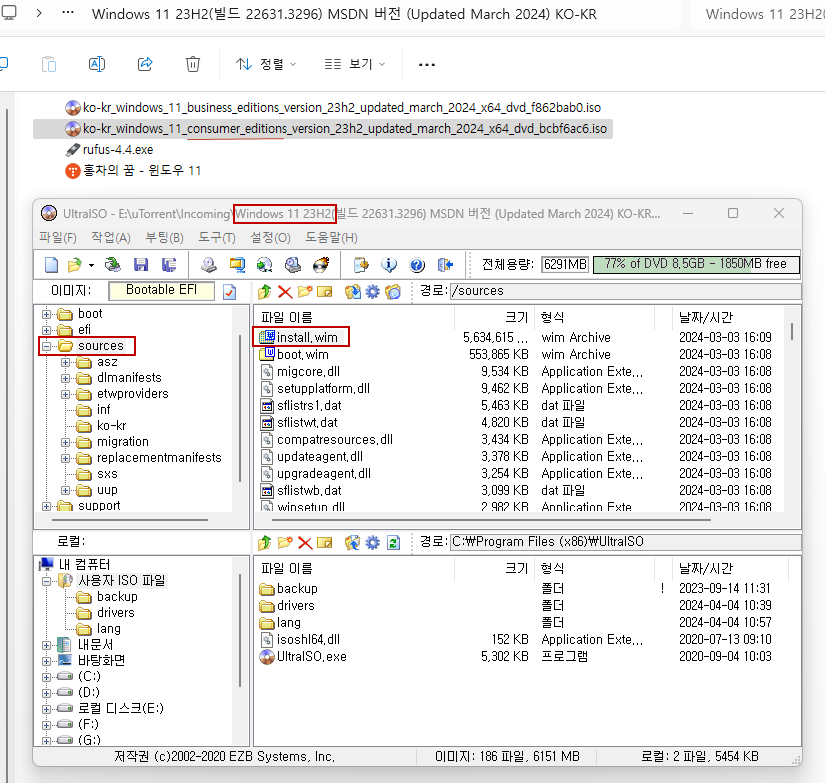This screenshot has height=783, width=825.
Task: Click the Compress ISO toolbar icon
Action: coord(237,265)
